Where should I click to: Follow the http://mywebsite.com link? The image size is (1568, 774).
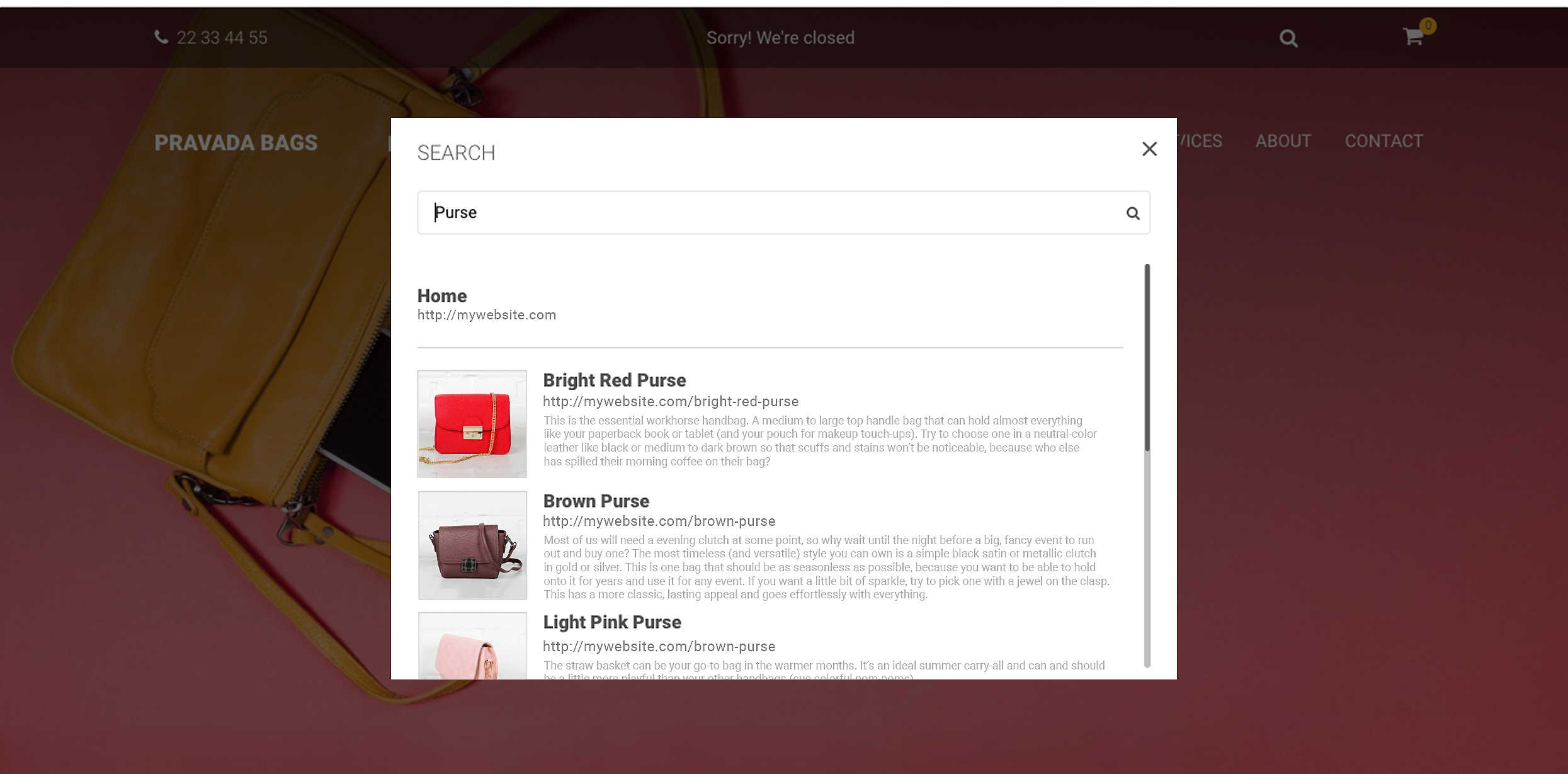click(x=487, y=315)
